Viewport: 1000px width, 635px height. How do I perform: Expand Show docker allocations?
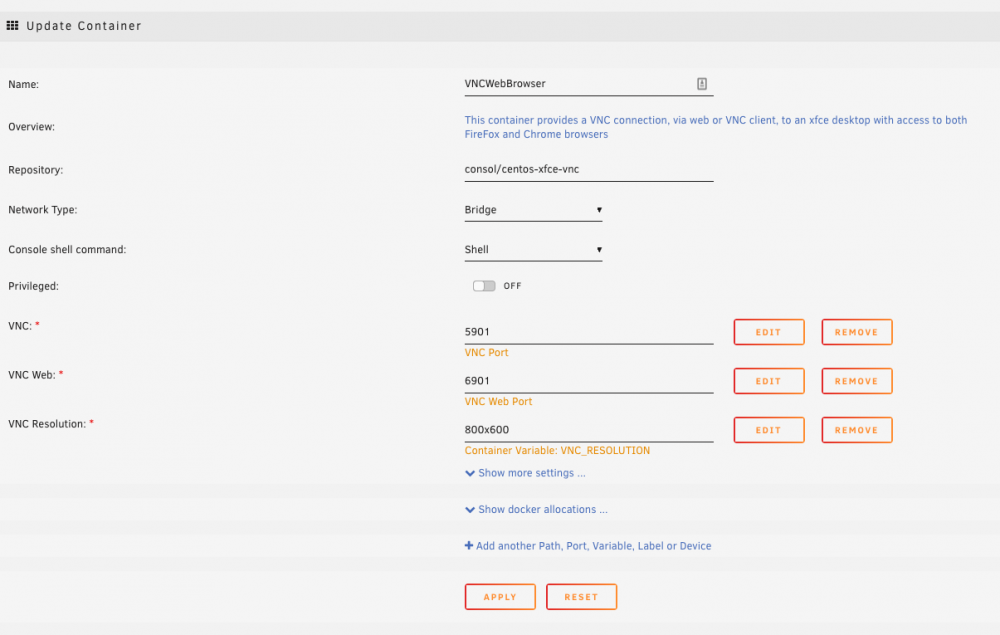[x=536, y=509]
